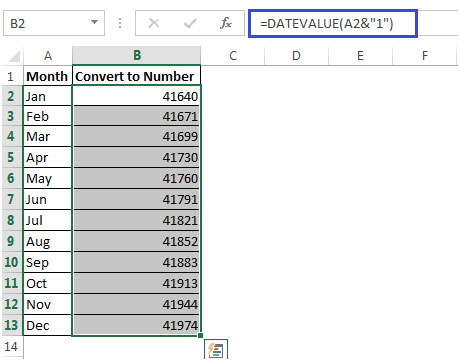Click the cell with value 41974

point(136,325)
